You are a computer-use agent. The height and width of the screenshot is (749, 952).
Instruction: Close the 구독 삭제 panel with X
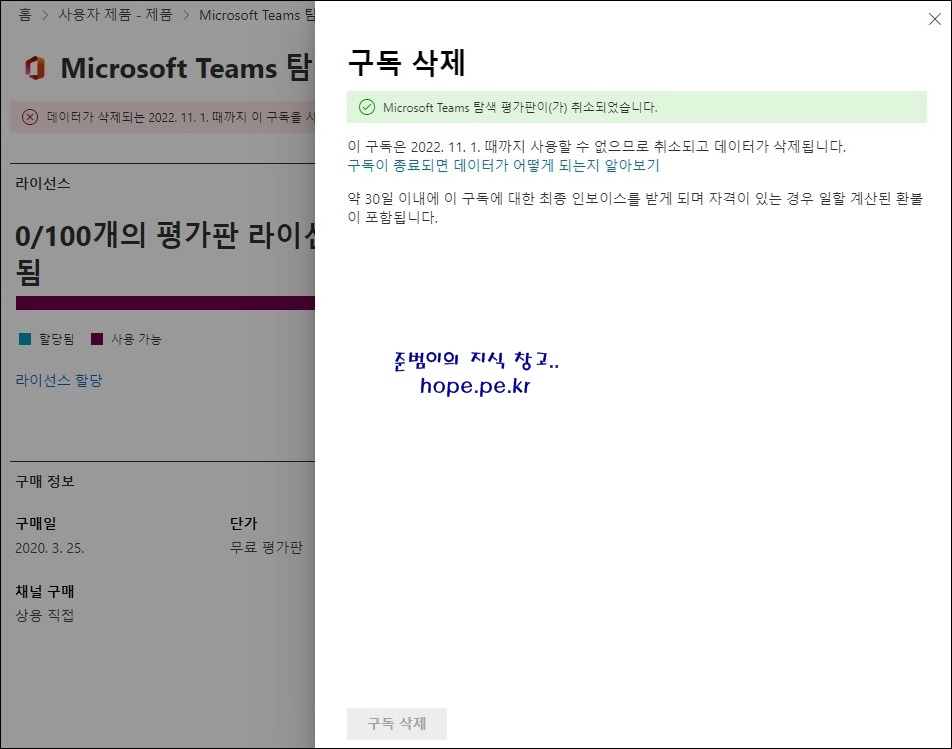pyautogui.click(x=934, y=19)
